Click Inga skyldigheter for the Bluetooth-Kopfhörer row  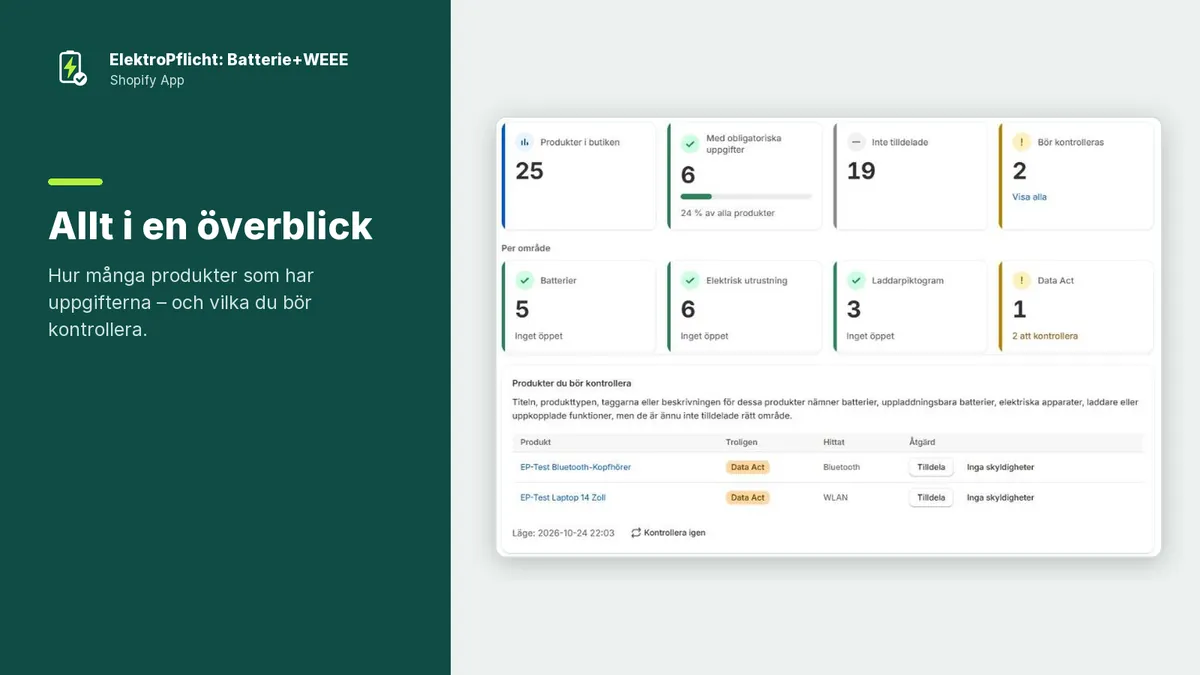pyautogui.click(x=1000, y=467)
